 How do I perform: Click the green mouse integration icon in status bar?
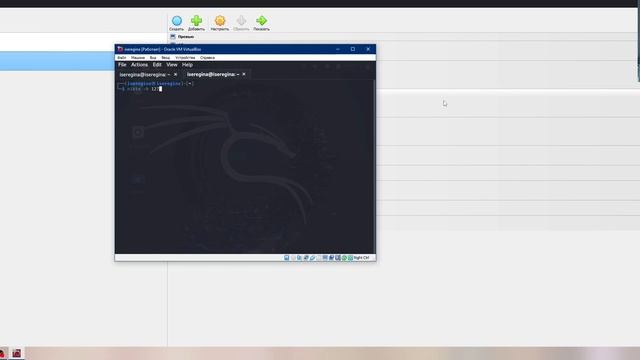pos(344,258)
